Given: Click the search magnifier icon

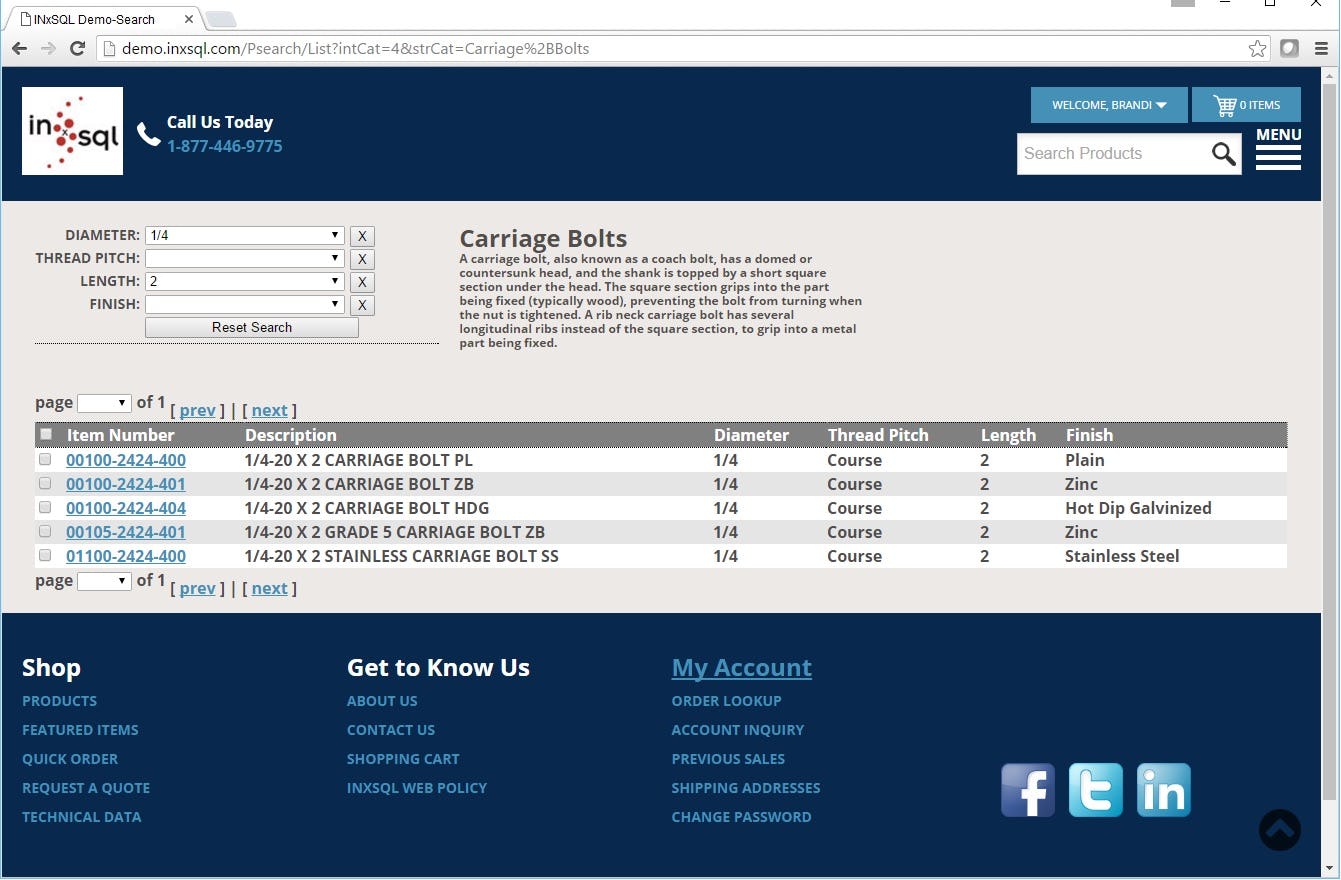Looking at the screenshot, I should [x=1222, y=153].
